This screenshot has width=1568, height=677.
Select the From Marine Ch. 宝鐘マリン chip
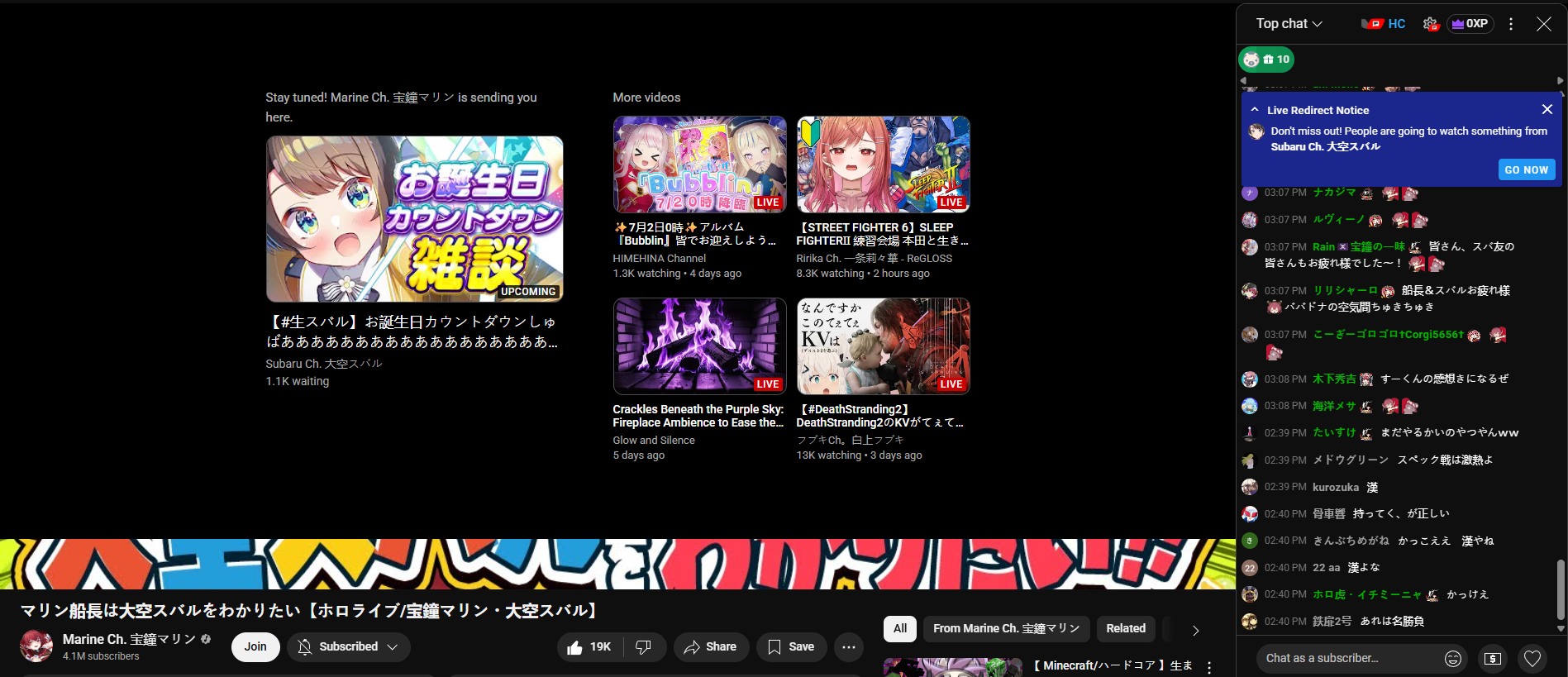(x=1007, y=629)
